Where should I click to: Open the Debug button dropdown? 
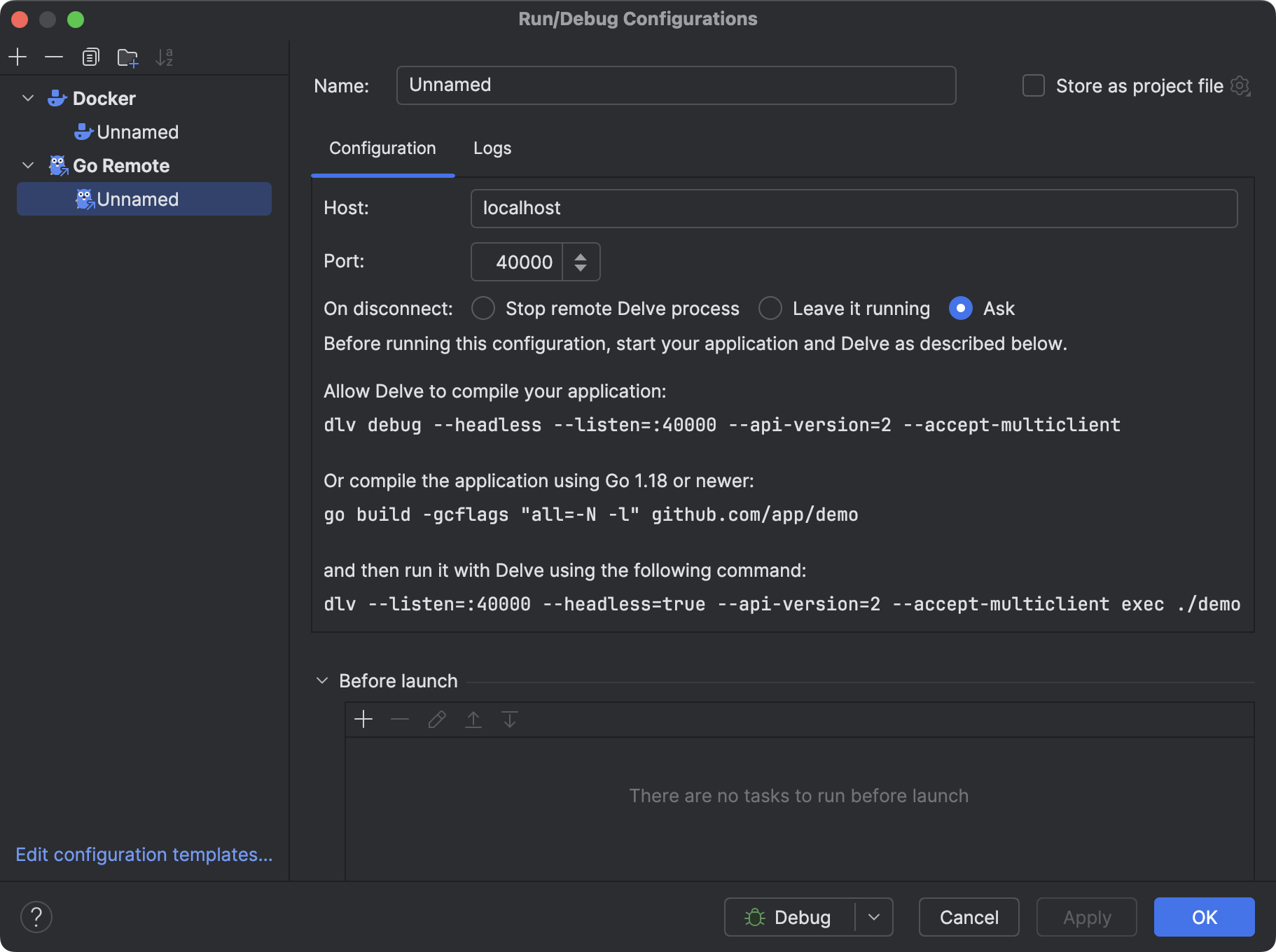point(874,917)
